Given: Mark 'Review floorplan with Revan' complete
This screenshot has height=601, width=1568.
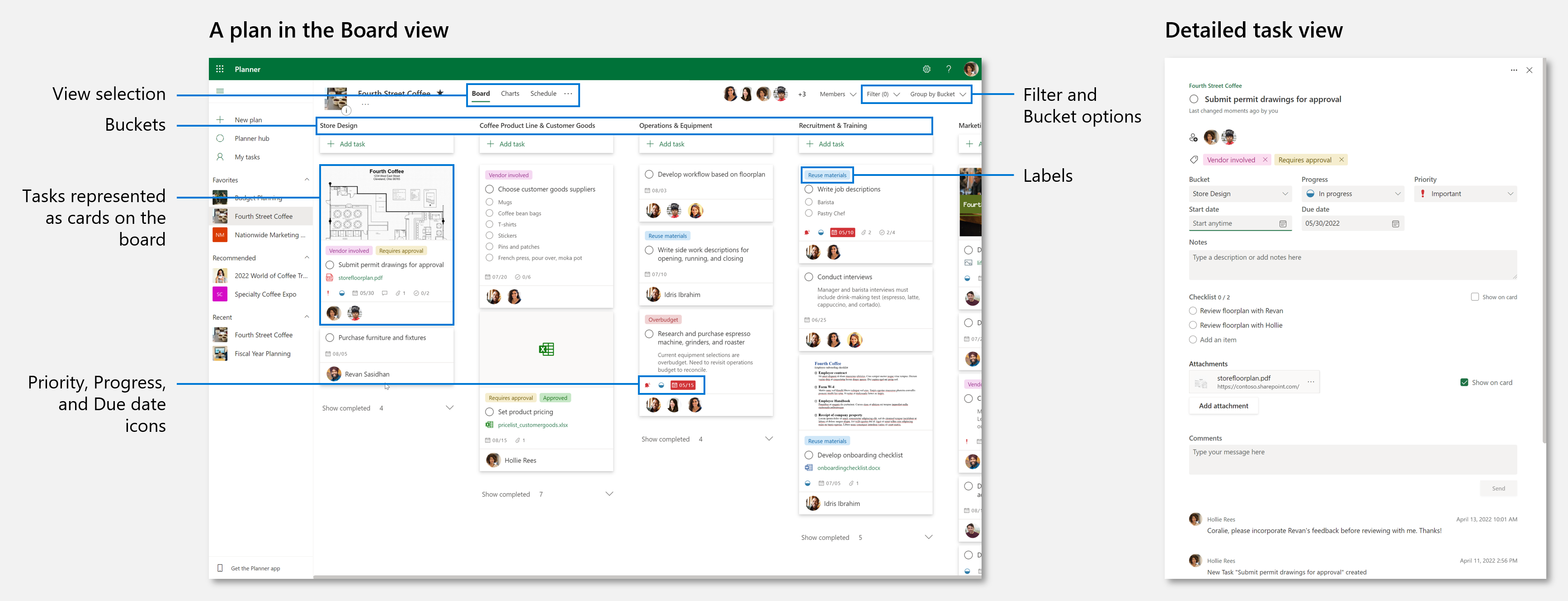Looking at the screenshot, I should [x=1193, y=311].
